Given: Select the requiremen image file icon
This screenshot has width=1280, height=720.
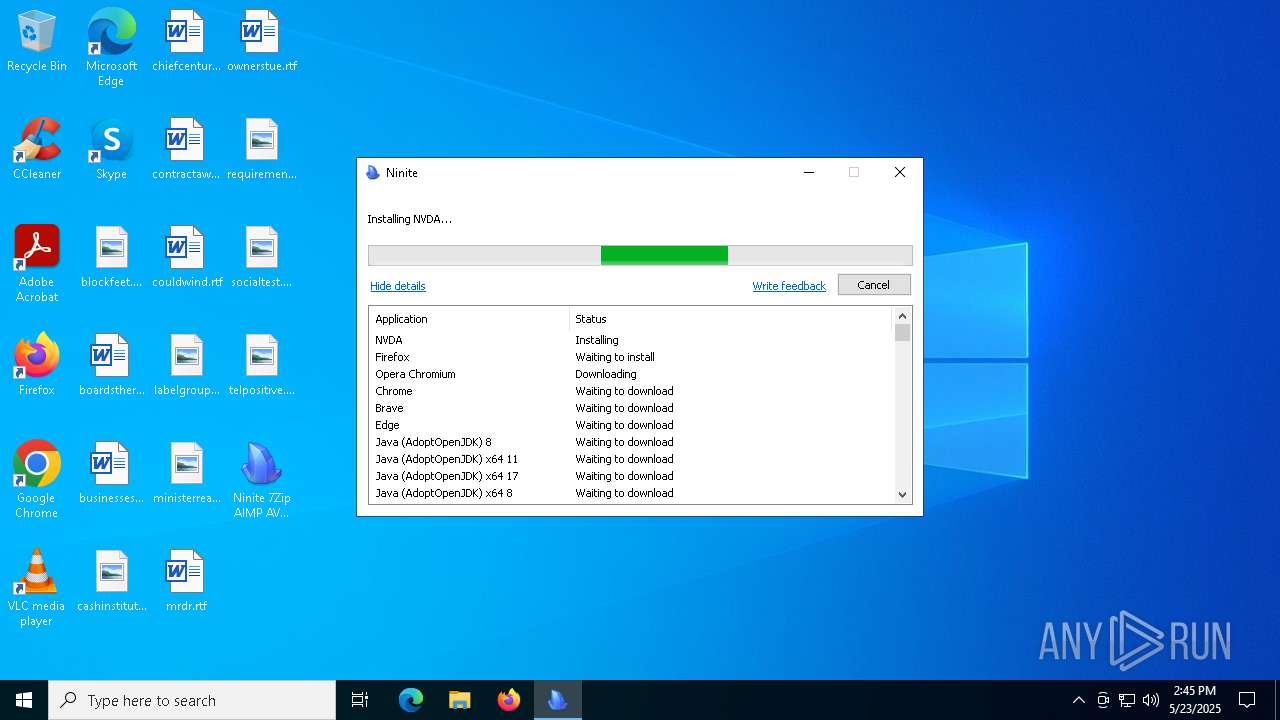Looking at the screenshot, I should [261, 150].
